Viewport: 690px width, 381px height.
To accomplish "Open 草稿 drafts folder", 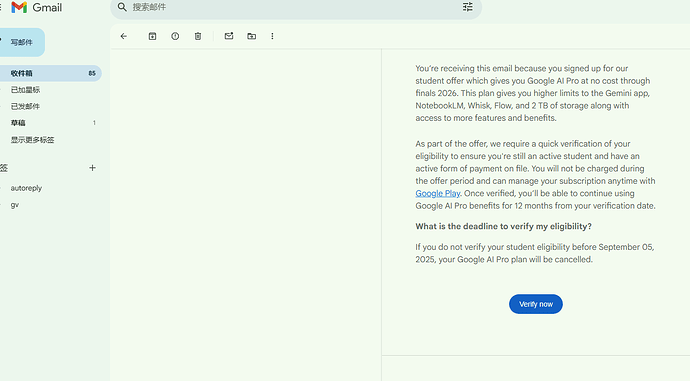I will click(18, 123).
